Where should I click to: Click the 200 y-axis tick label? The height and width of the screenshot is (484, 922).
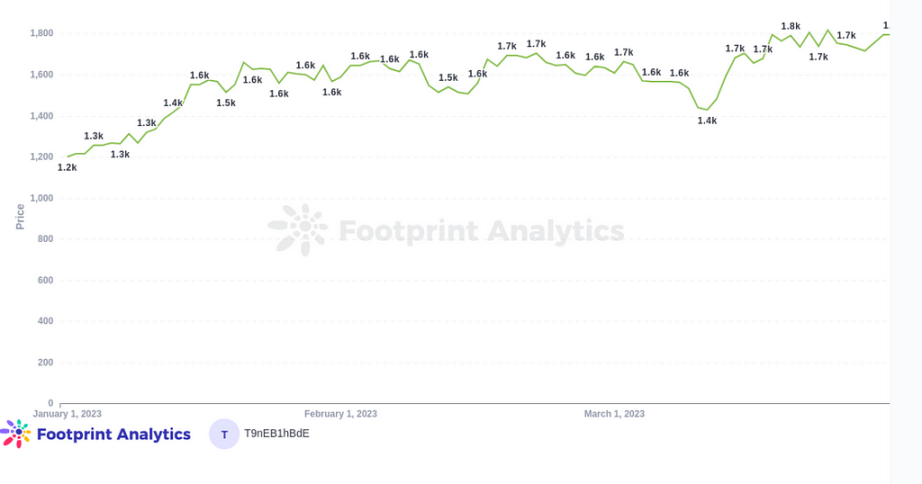(46, 362)
